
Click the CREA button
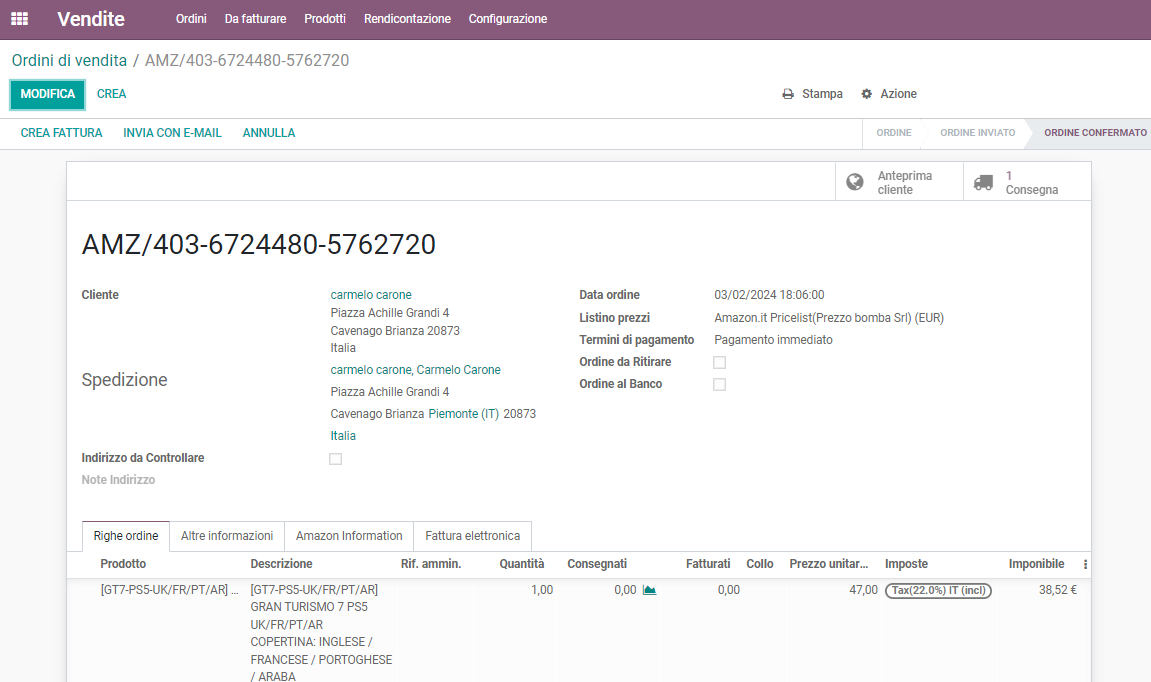tap(112, 94)
